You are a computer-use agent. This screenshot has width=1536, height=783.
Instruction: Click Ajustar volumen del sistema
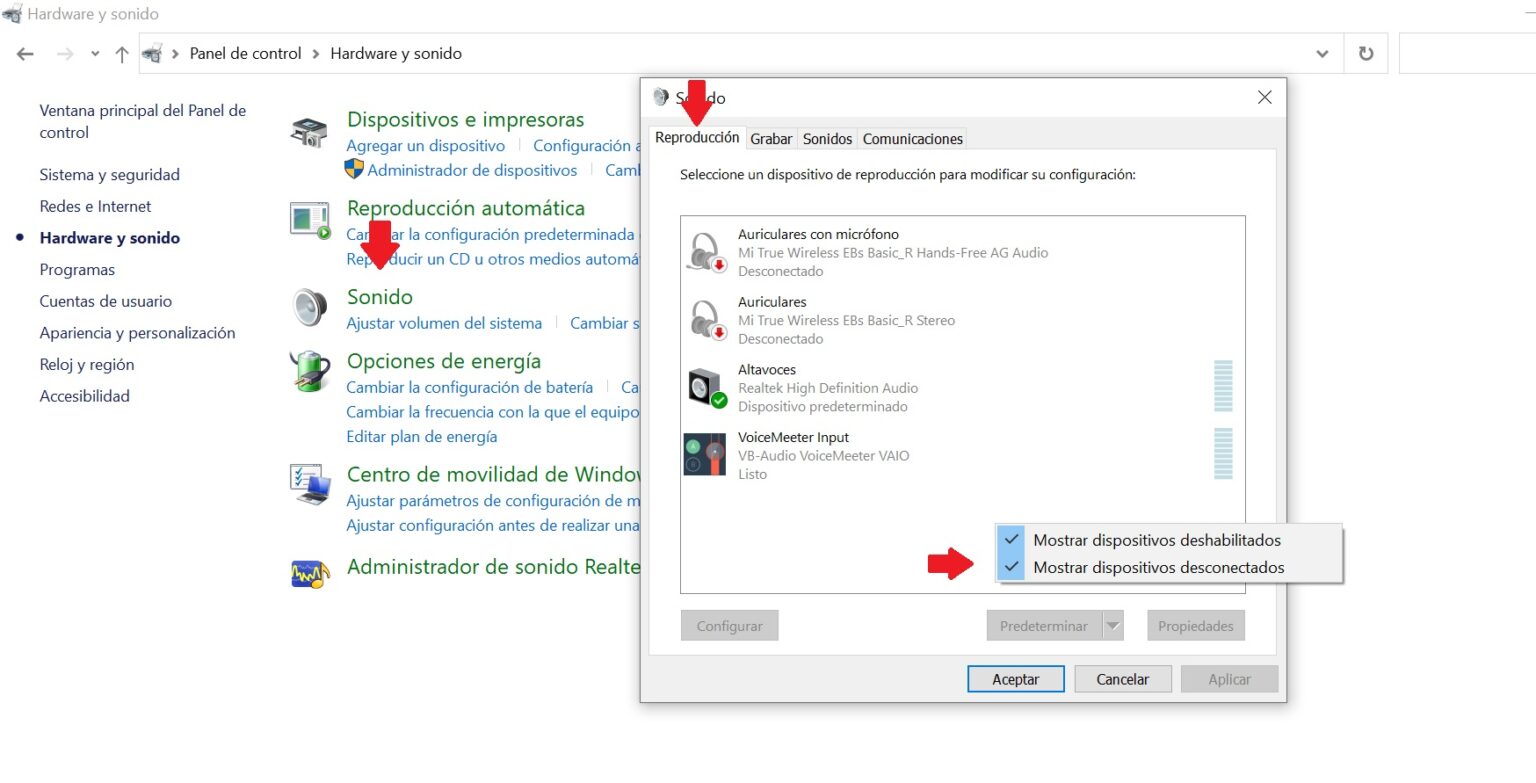tap(444, 323)
